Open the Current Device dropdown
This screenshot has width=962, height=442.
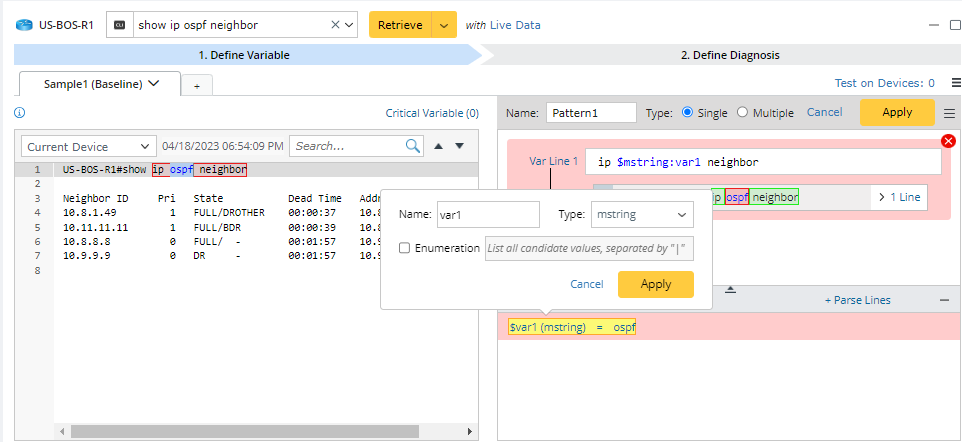point(89,146)
